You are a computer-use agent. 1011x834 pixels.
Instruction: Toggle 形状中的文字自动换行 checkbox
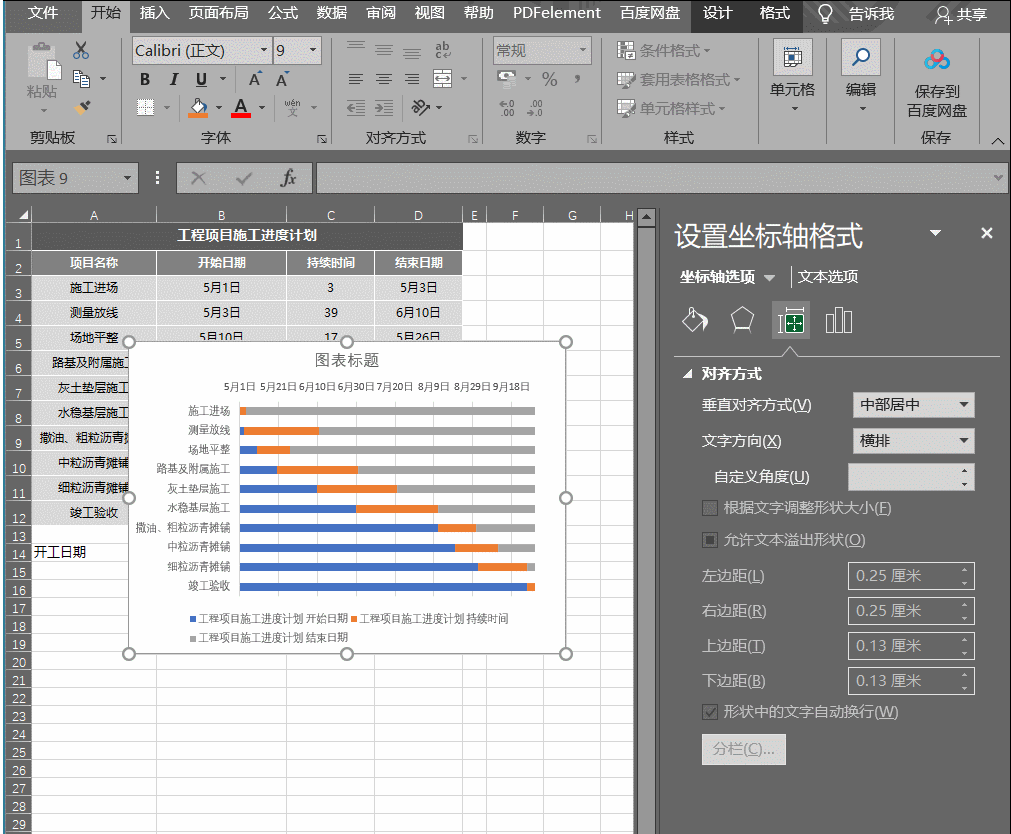(709, 712)
